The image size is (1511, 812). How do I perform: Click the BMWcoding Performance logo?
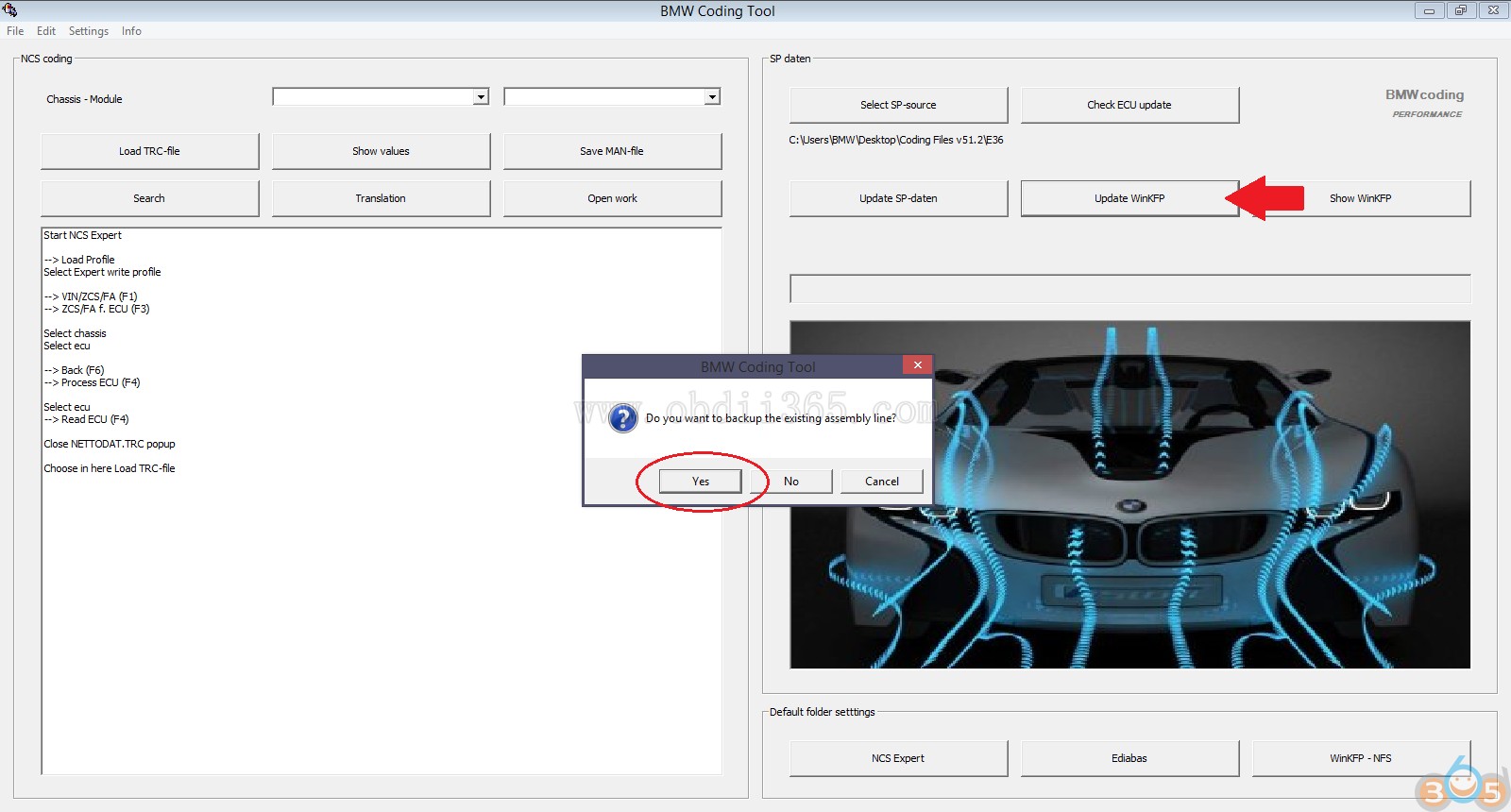click(x=1425, y=103)
